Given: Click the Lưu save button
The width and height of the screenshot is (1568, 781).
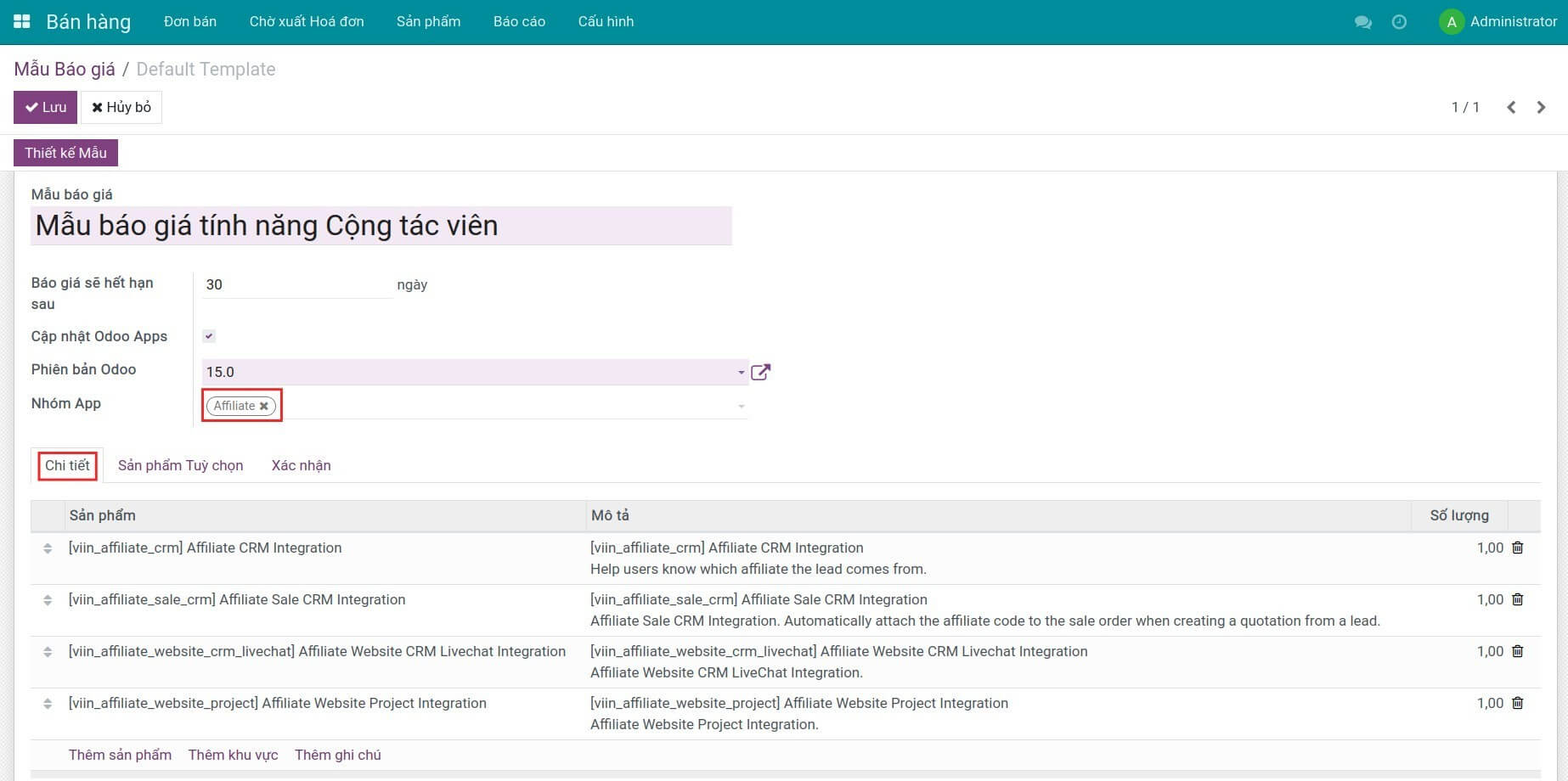Looking at the screenshot, I should point(46,107).
